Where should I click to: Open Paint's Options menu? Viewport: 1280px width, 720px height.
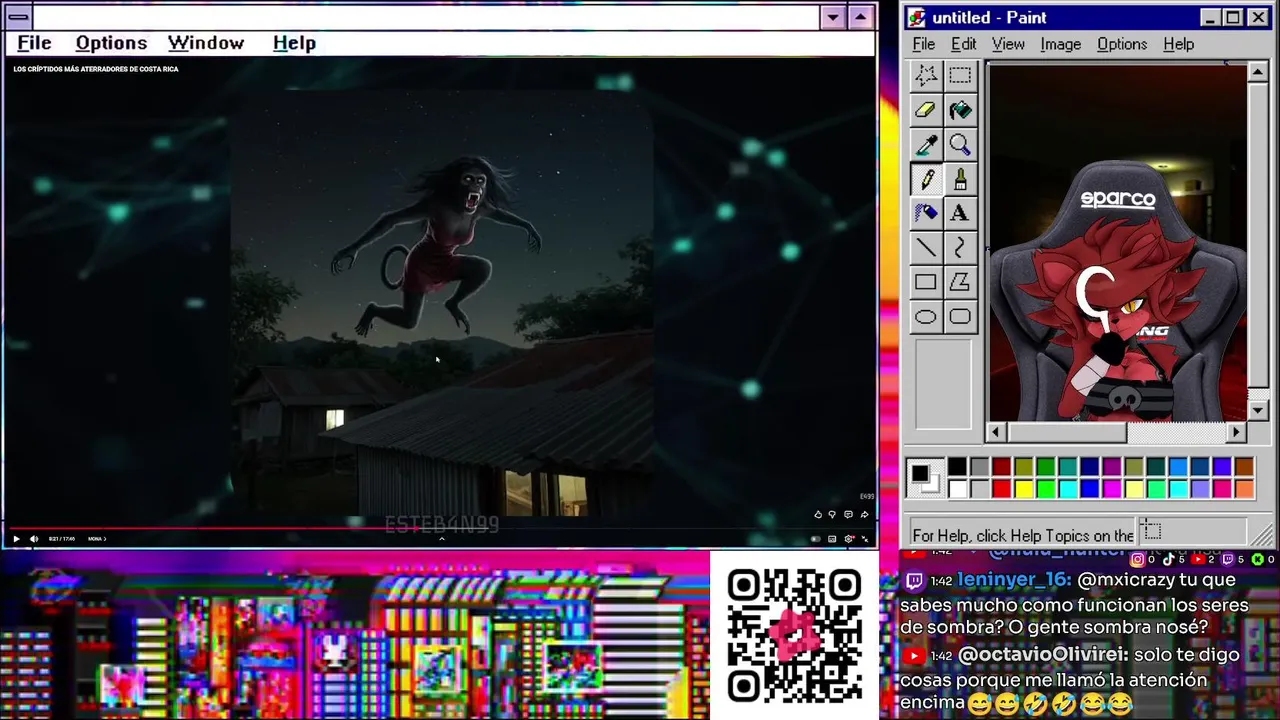coord(1122,44)
